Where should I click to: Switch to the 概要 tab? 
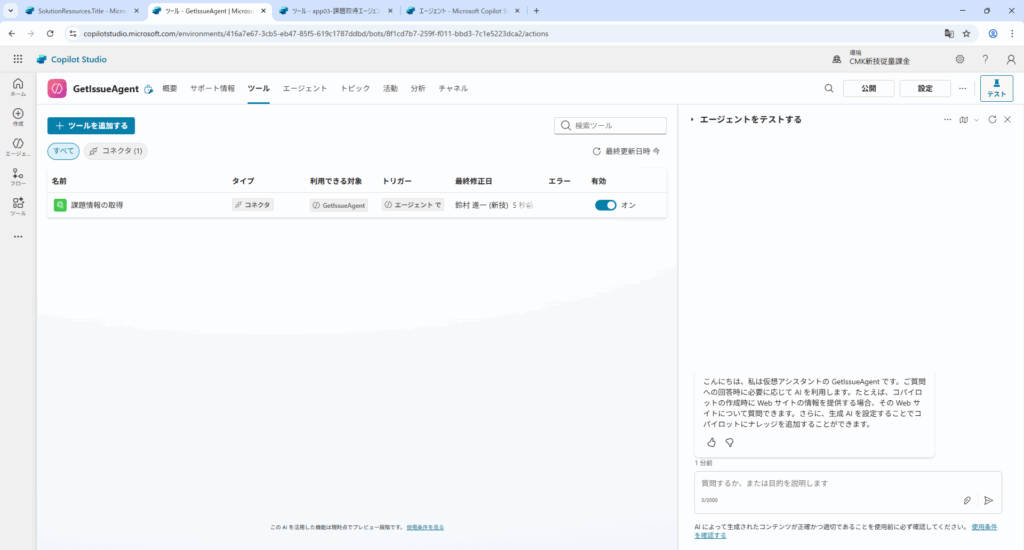pos(170,88)
